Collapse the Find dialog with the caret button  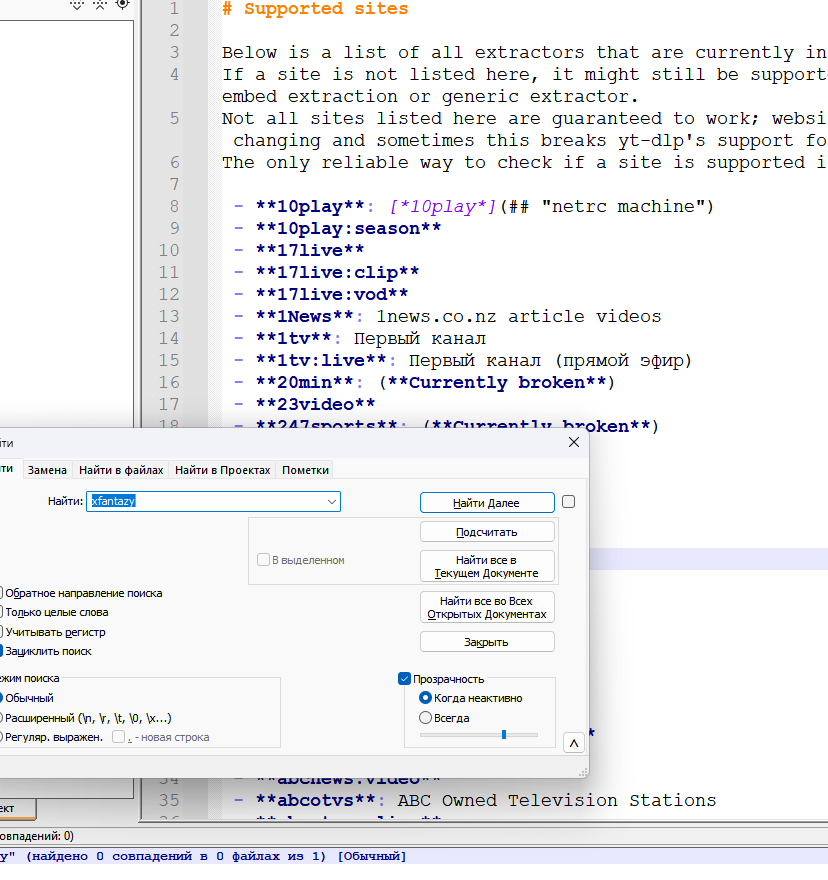click(x=574, y=743)
